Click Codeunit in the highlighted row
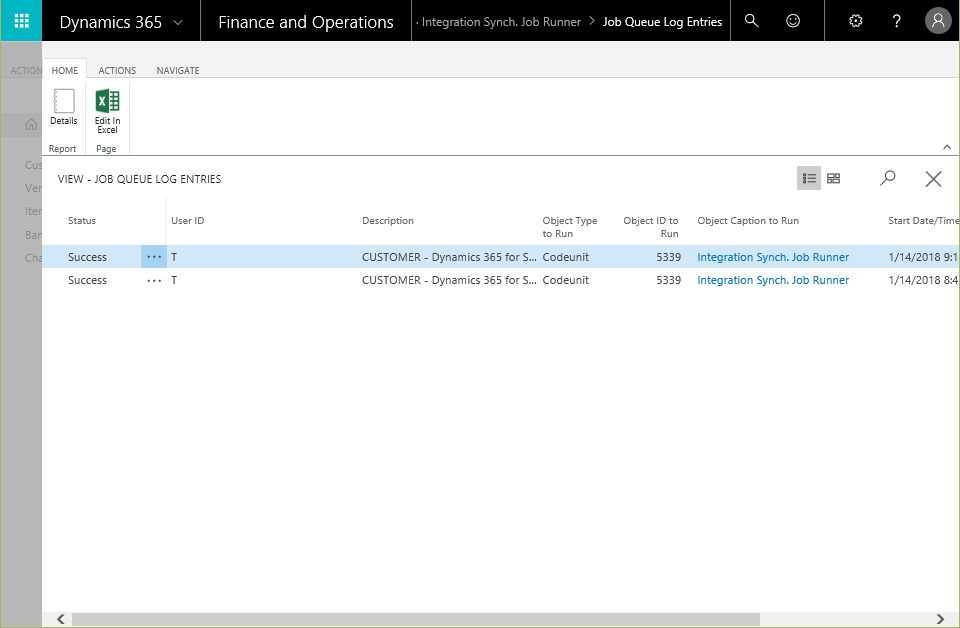Screen dimensions: 960x628 565,257
